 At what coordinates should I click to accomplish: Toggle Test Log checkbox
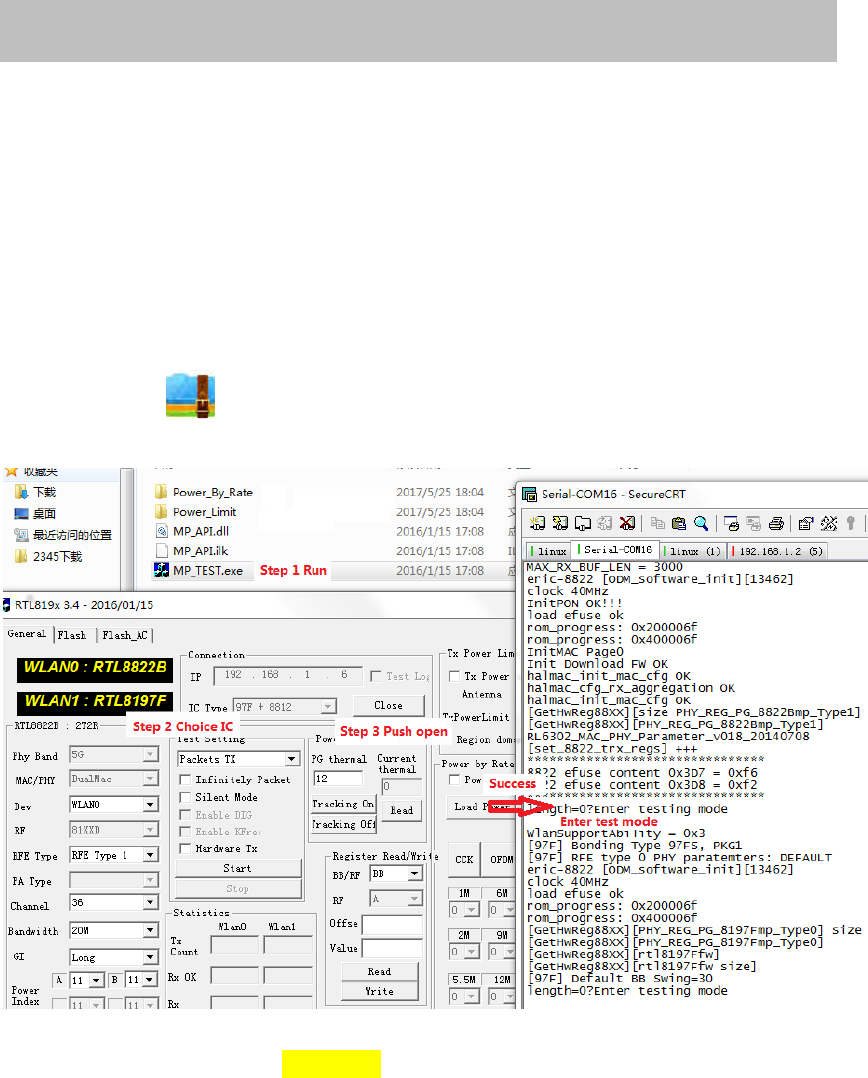pos(376,676)
